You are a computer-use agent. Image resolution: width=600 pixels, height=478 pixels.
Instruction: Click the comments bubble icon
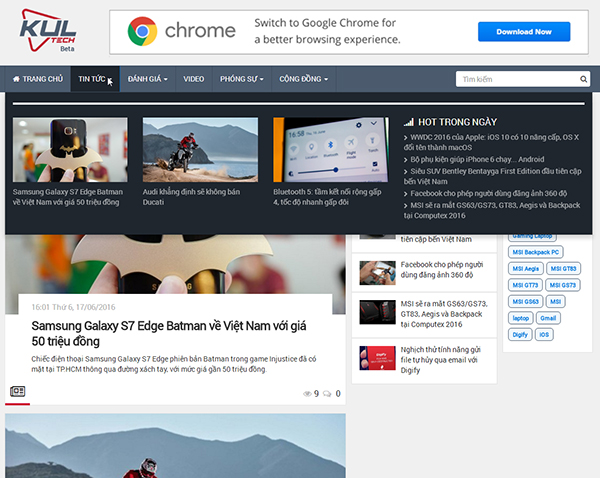(327, 394)
